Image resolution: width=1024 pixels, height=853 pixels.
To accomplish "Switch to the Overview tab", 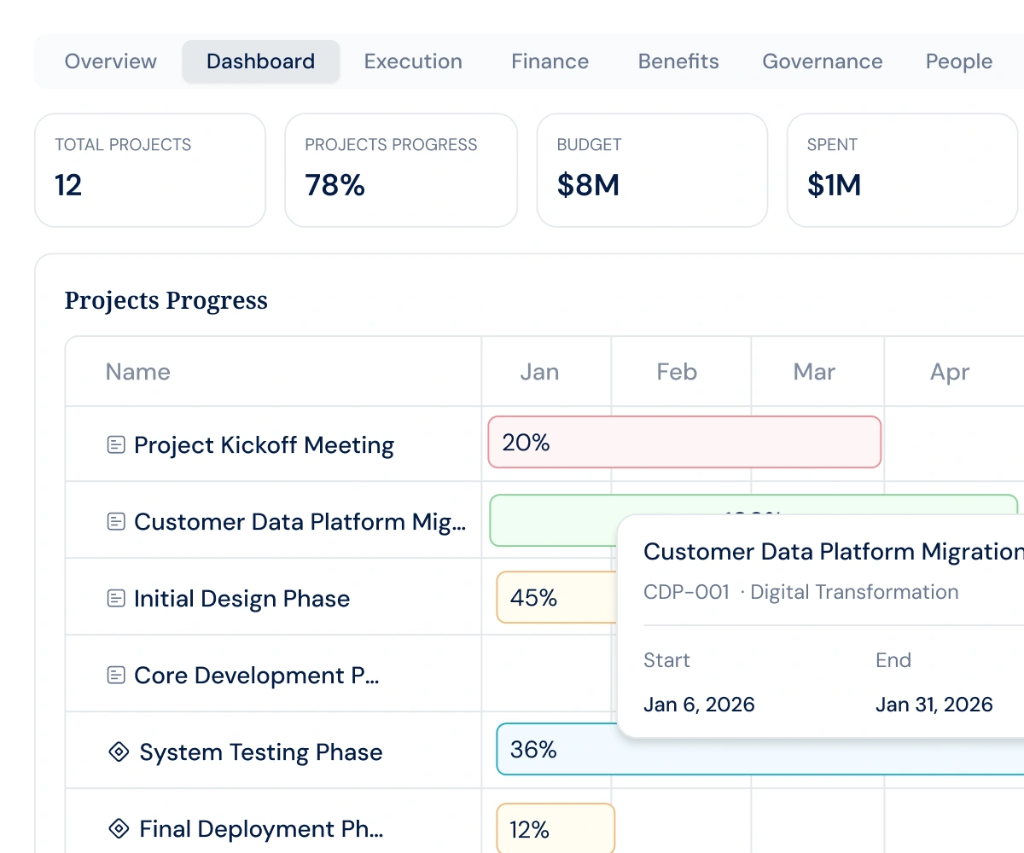I will tap(110, 61).
